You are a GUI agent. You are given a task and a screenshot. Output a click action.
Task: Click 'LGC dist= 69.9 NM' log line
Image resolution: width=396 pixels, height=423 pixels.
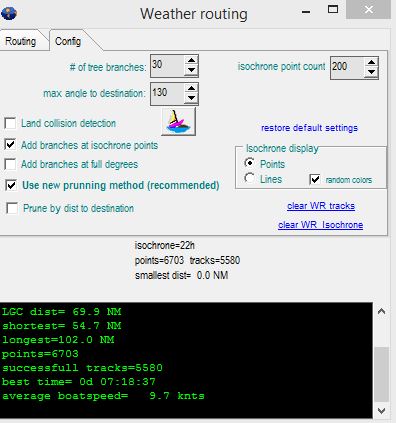coord(62,312)
